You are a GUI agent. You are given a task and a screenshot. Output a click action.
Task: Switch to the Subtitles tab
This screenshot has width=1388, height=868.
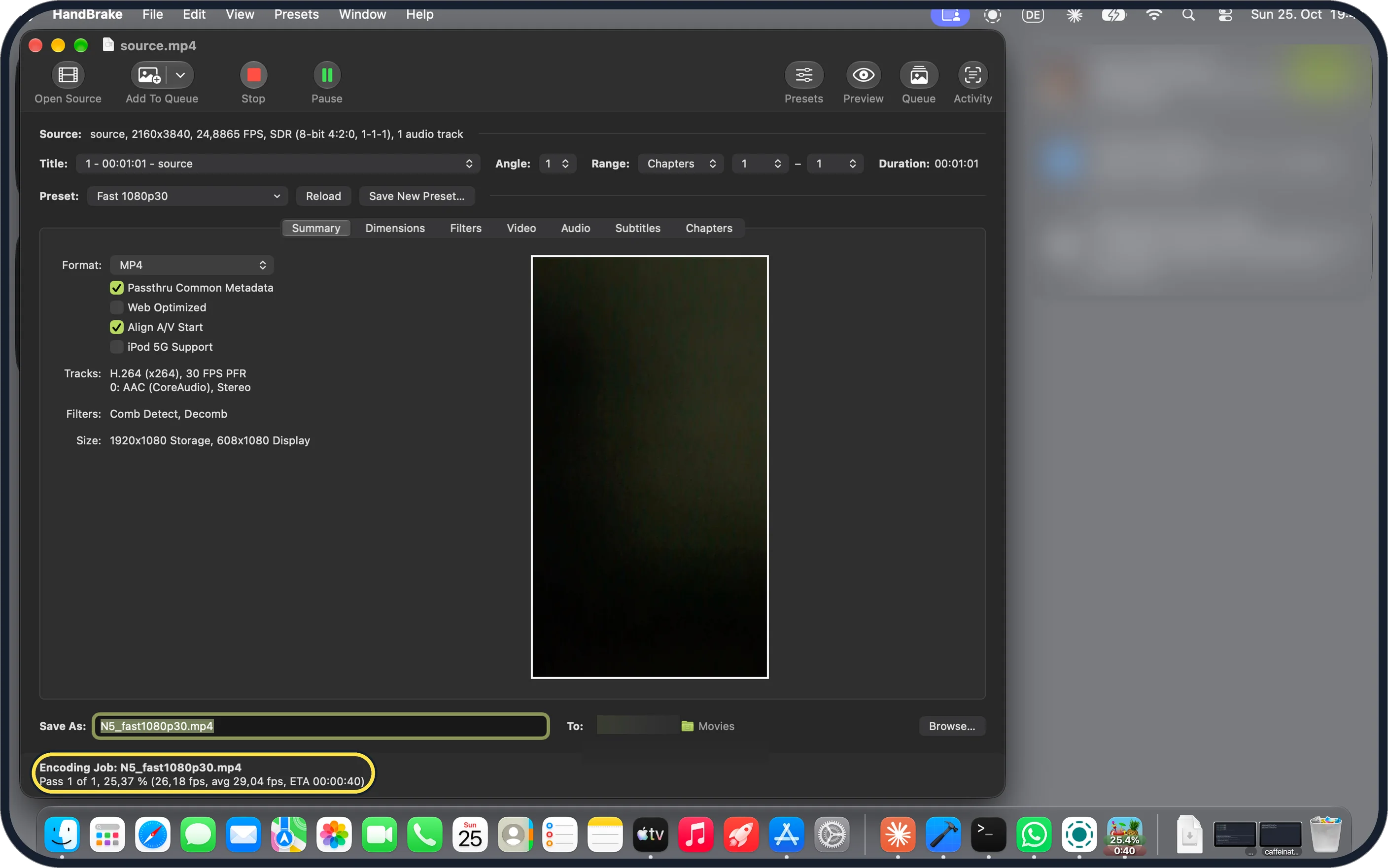[637, 229]
